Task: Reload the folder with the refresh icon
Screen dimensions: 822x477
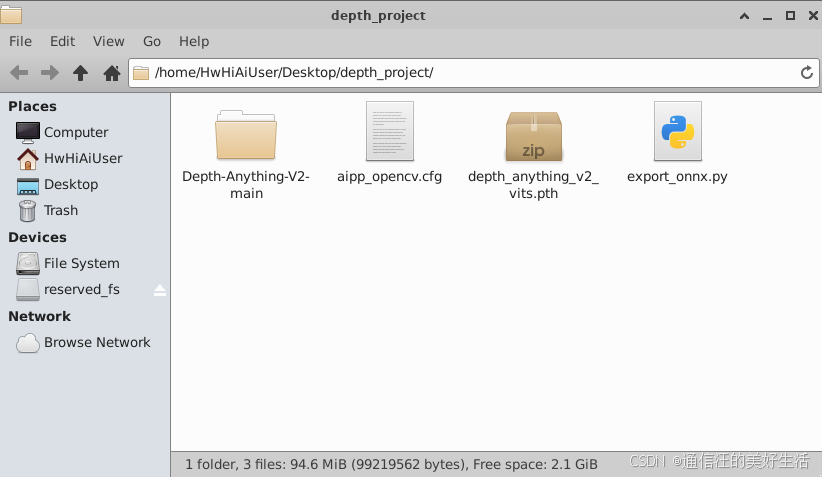Action: 807,73
